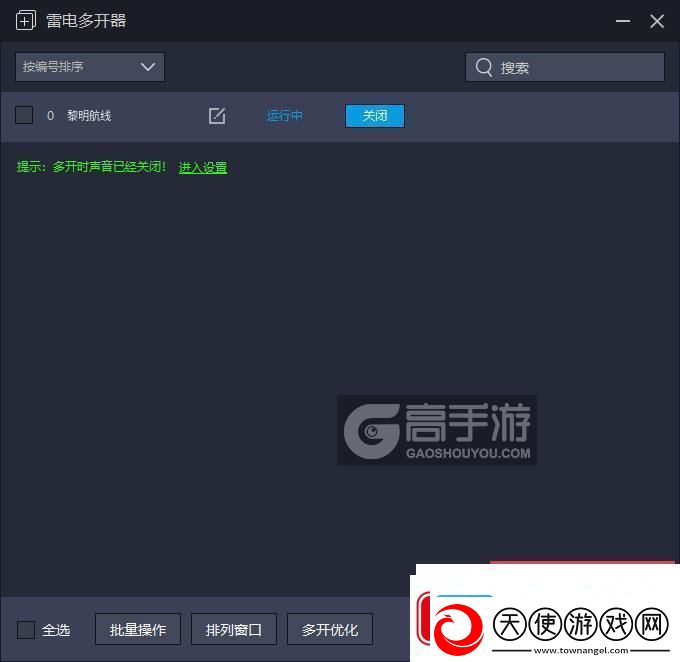
Task: Tick the checkbox for 黎明航线 instance
Action: [24, 115]
